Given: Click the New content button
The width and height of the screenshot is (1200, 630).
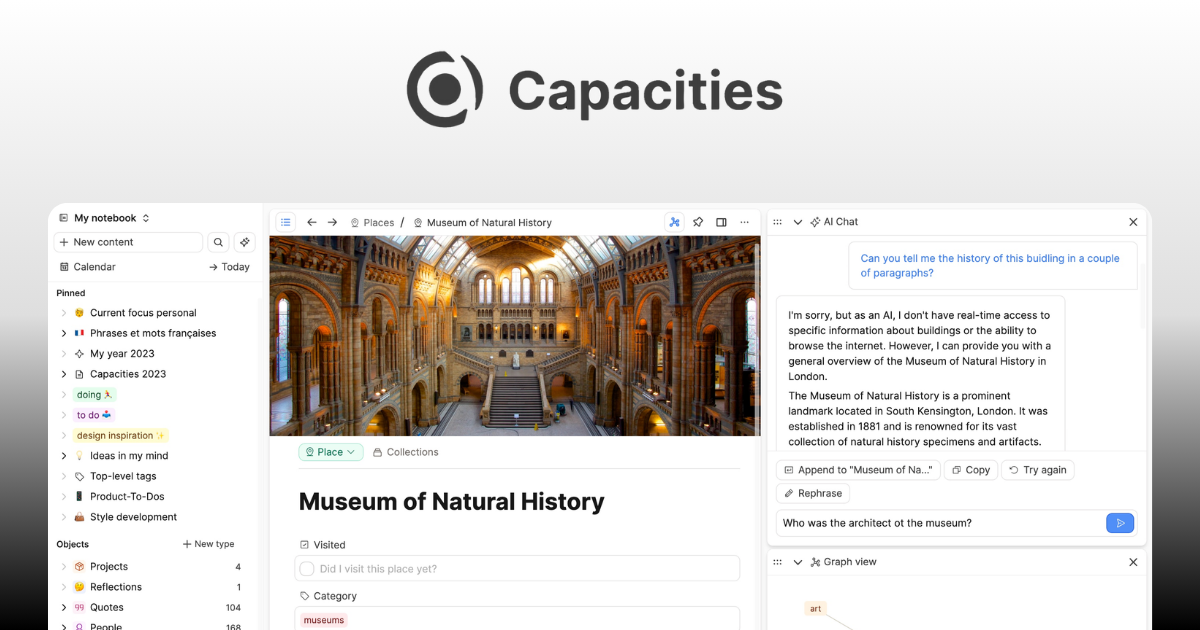Looking at the screenshot, I should point(128,242).
